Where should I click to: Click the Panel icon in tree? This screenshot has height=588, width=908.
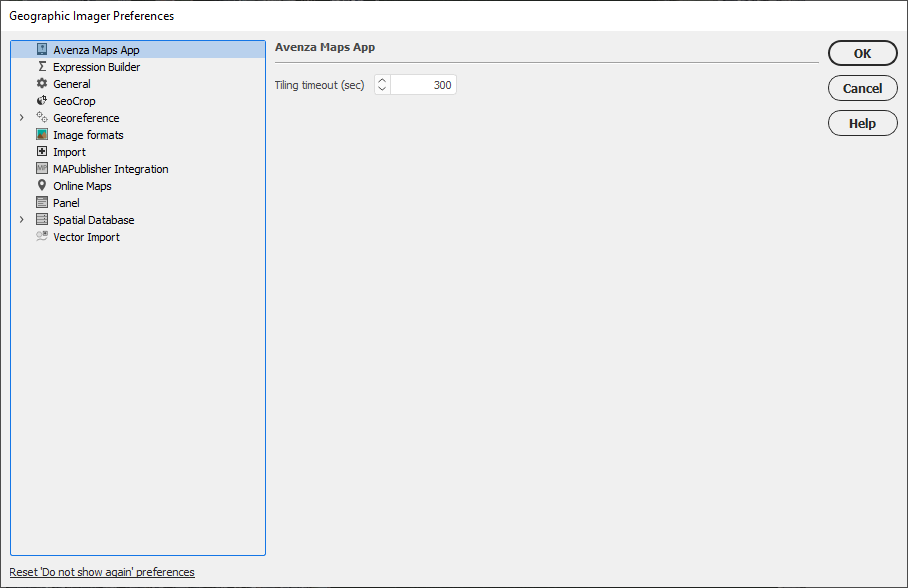point(42,202)
